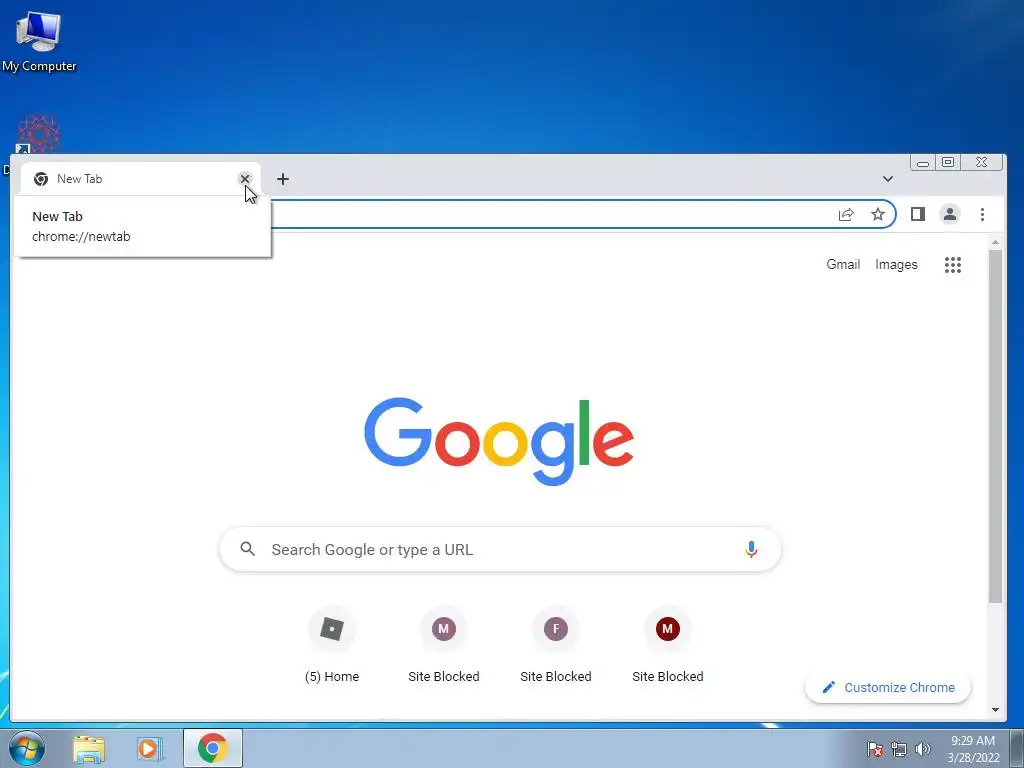Open Windows Start button
This screenshot has height=768, width=1024.
(26, 748)
